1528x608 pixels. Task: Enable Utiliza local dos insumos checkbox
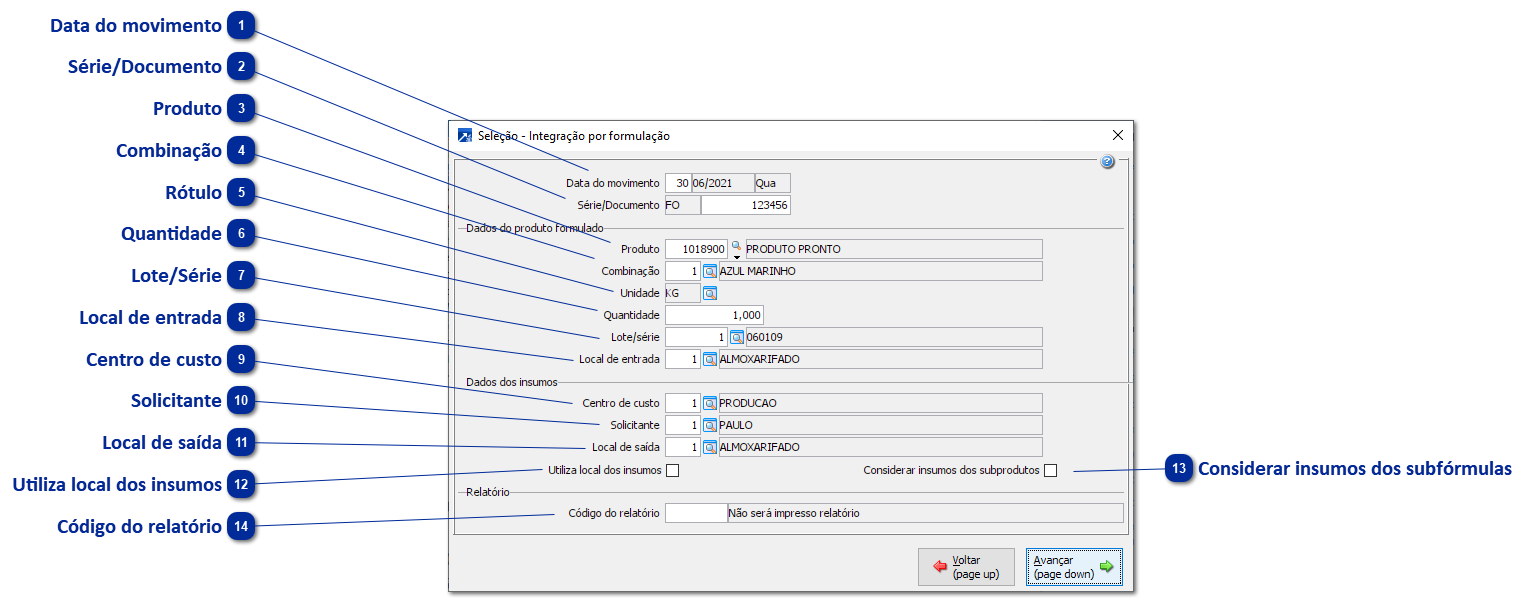click(x=673, y=471)
